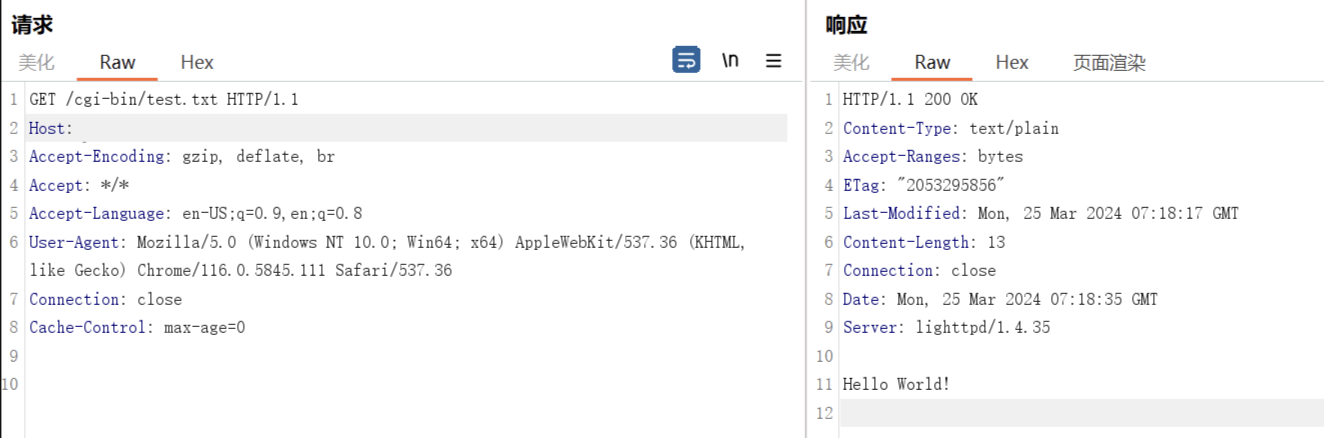
Task: Switch response view to 美化 tab
Action: point(852,62)
